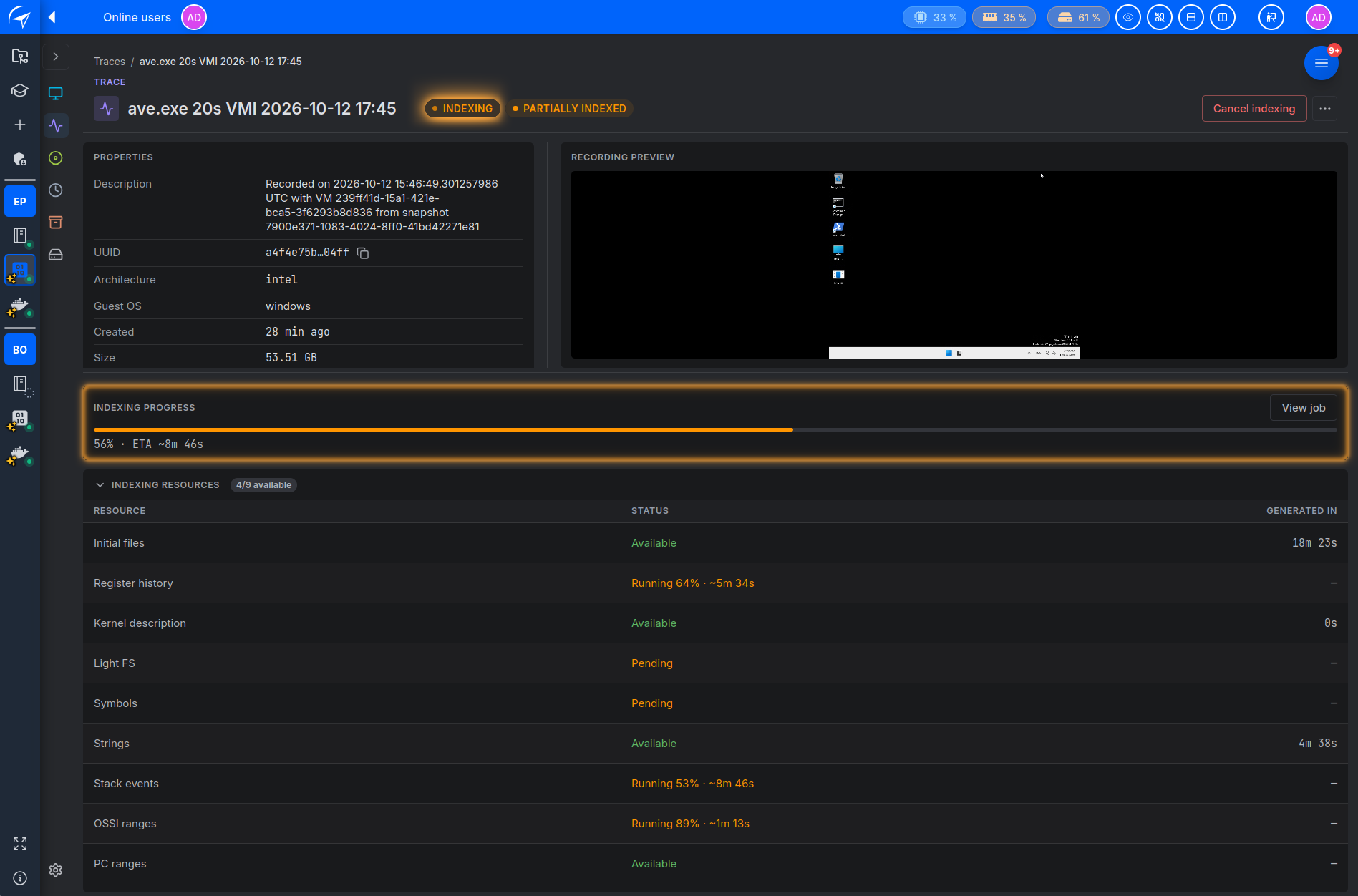Open the settings gear icon

pos(56,870)
